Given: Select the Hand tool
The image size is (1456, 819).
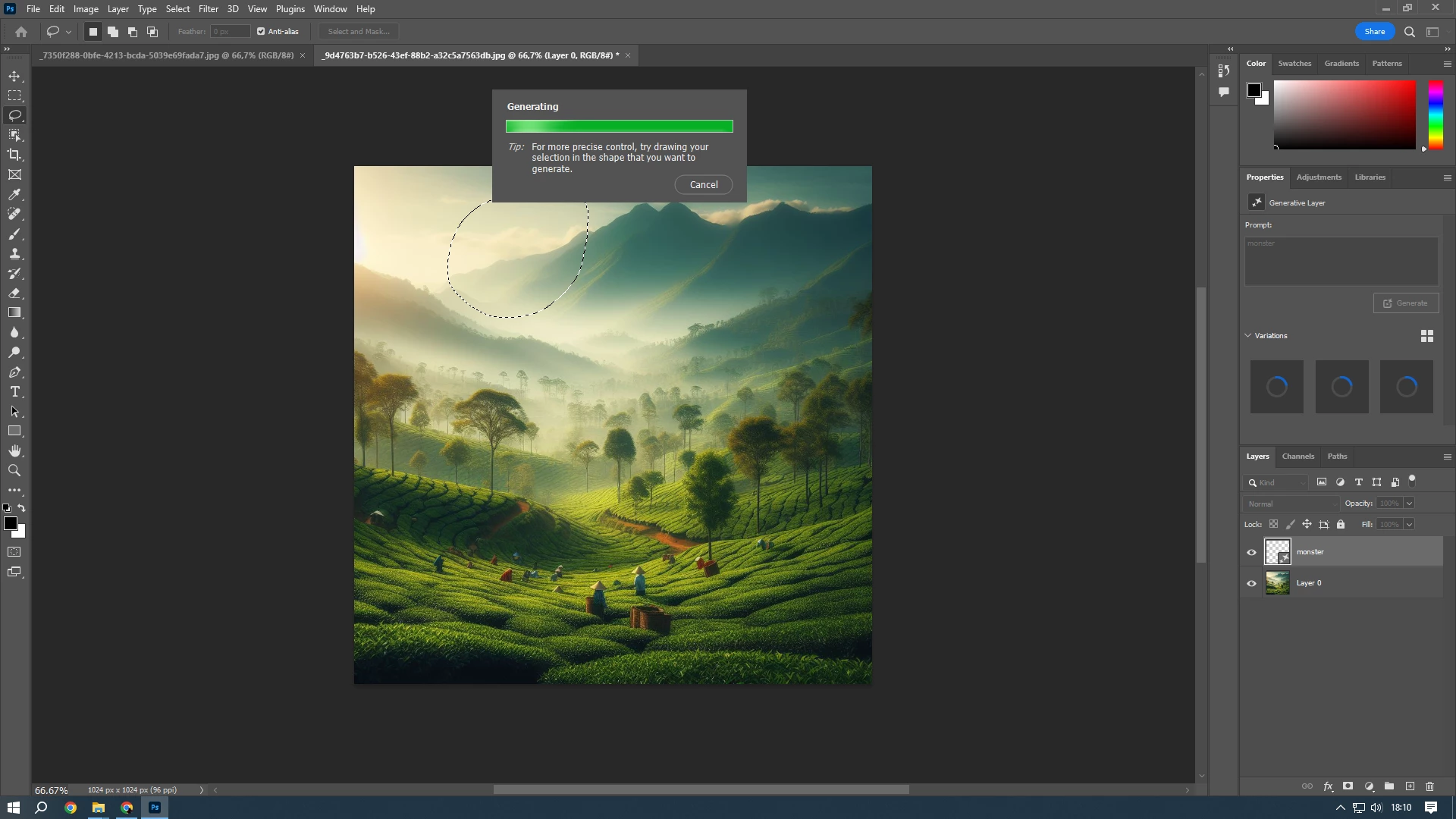Looking at the screenshot, I should tap(14, 450).
